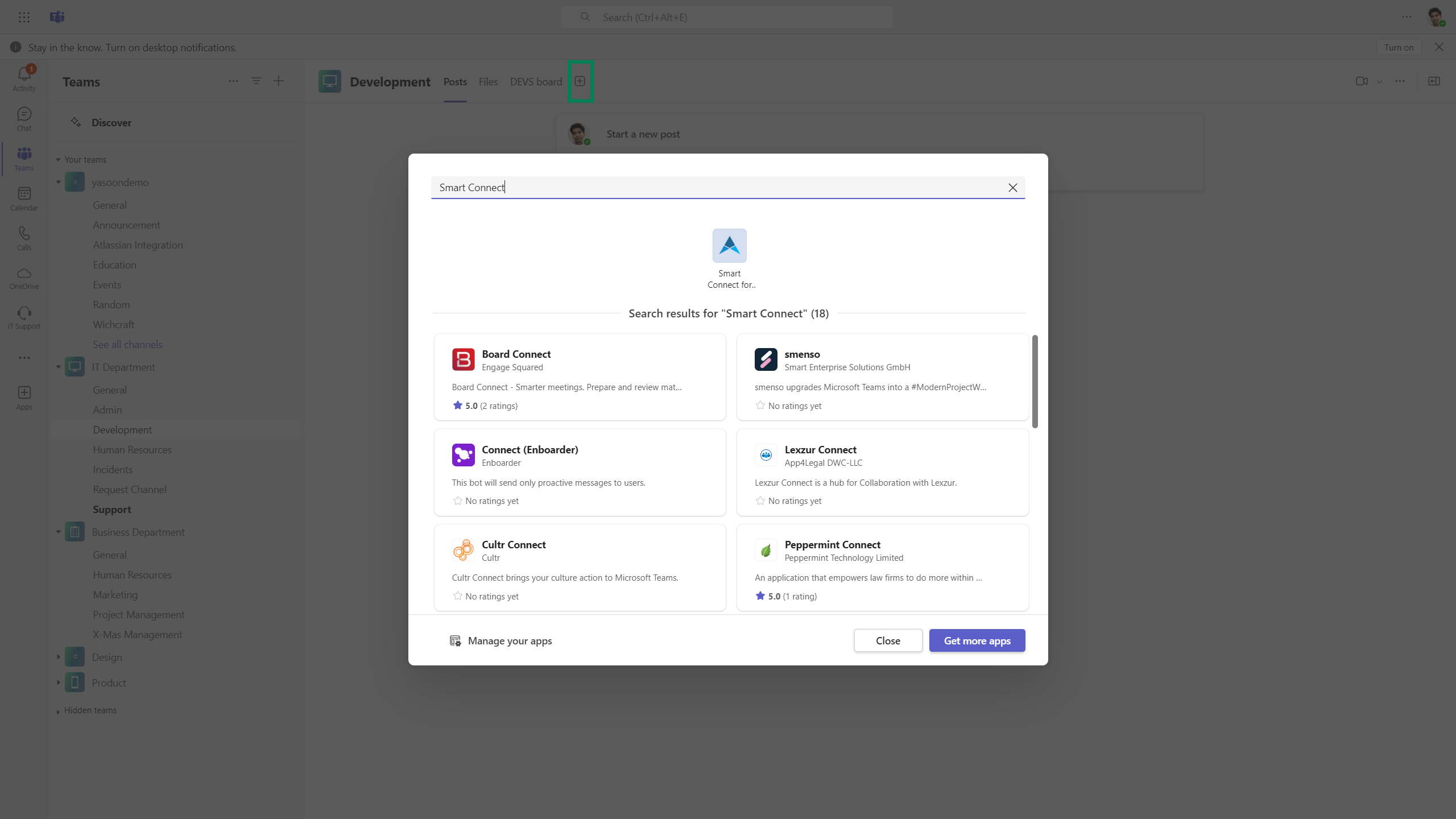Switch to the Posts tab
The height and width of the screenshot is (819, 1456).
pyautogui.click(x=455, y=82)
